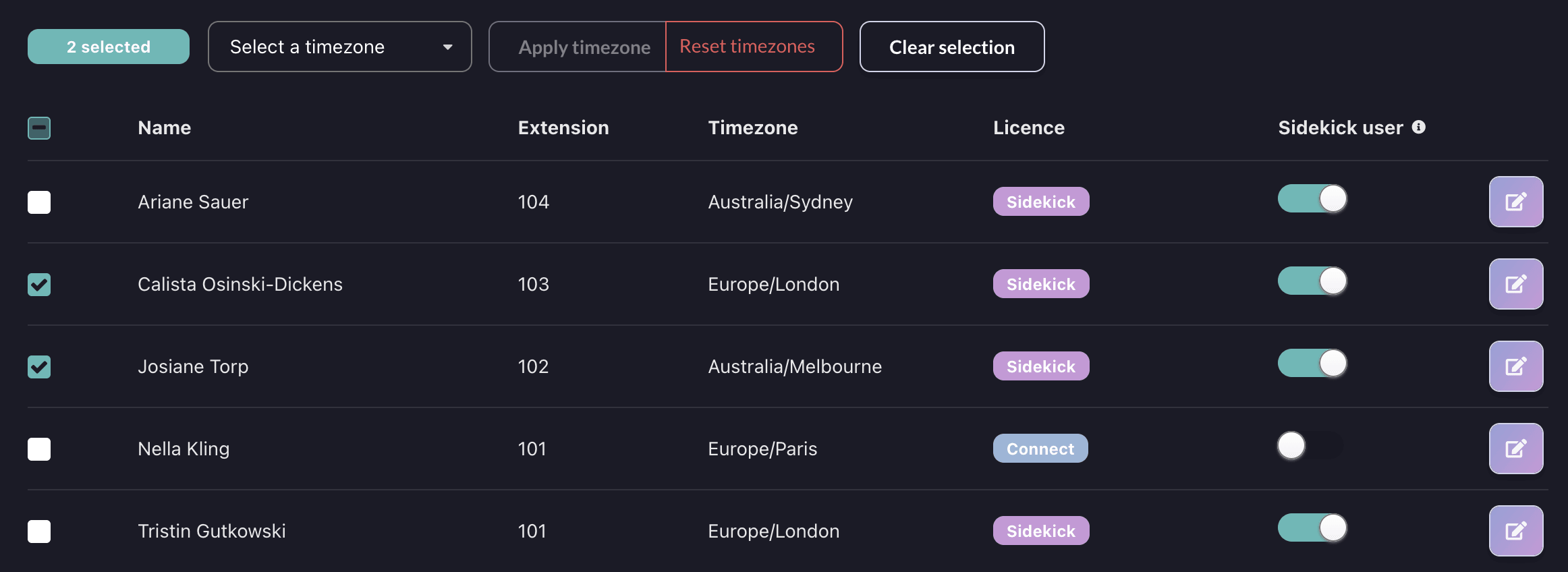Click the Connect licence badge
Viewport: 1568px width, 572px height.
tap(1040, 449)
